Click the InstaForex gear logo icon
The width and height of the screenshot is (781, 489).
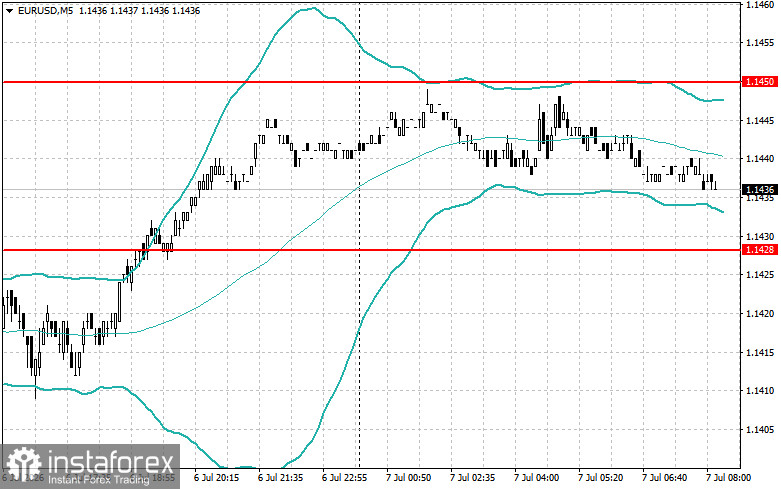[23, 465]
